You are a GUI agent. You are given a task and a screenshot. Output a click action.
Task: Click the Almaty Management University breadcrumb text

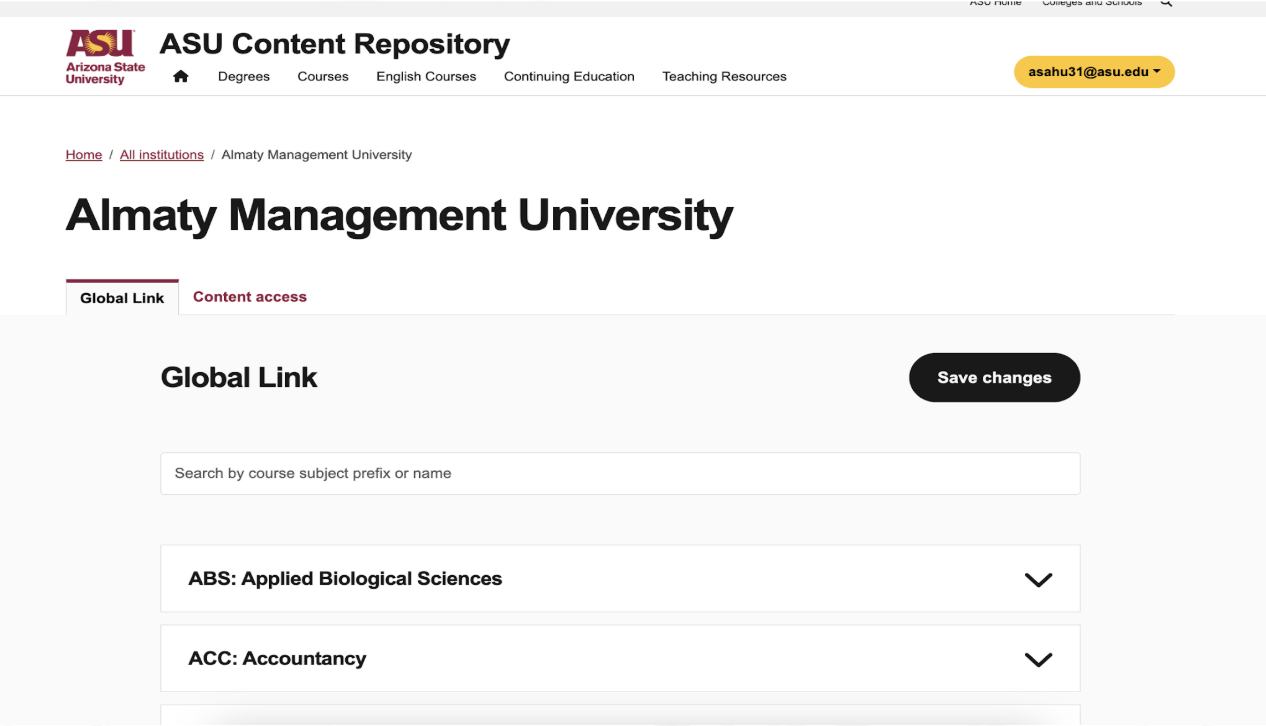[x=316, y=155]
